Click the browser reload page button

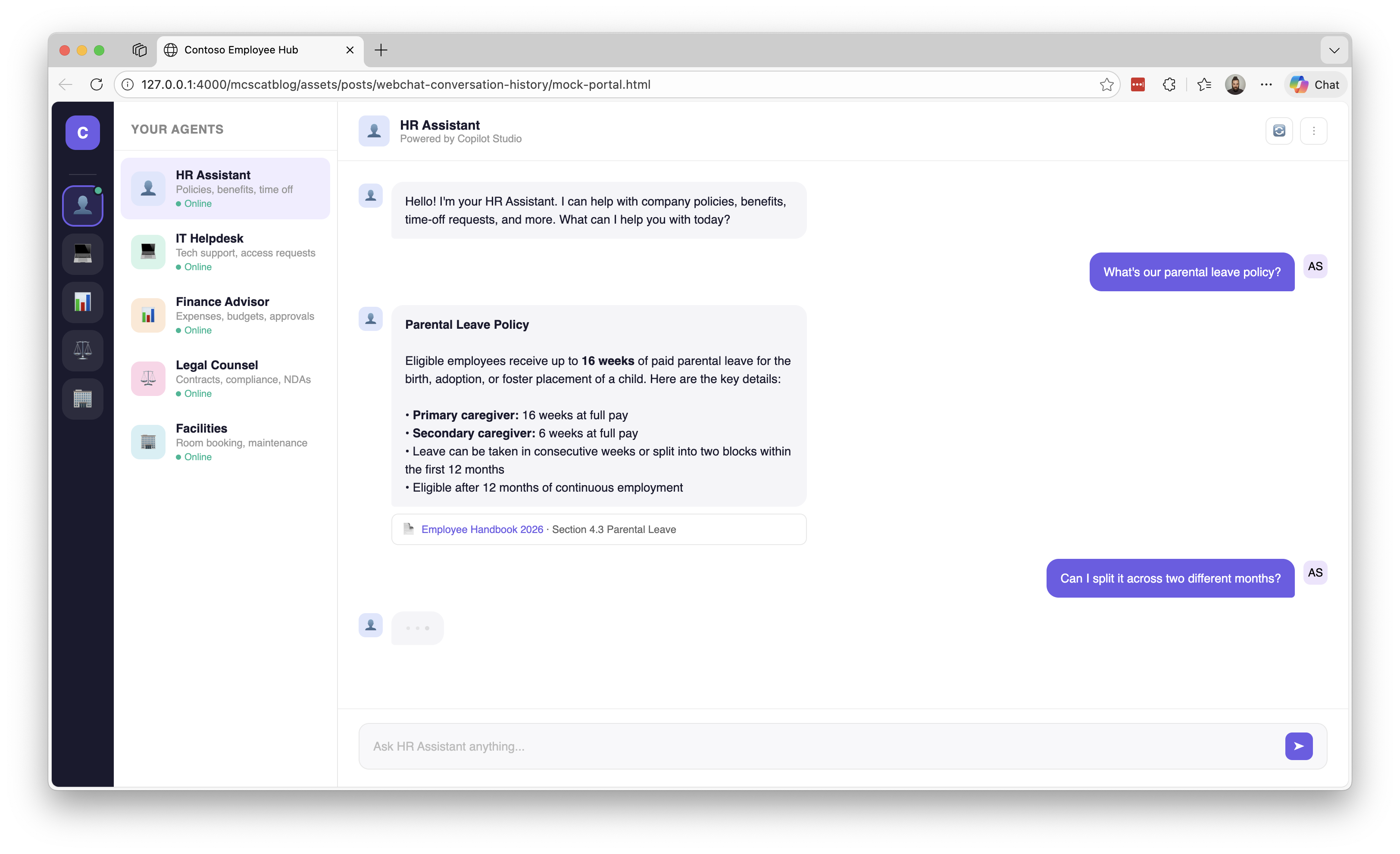pos(97,84)
